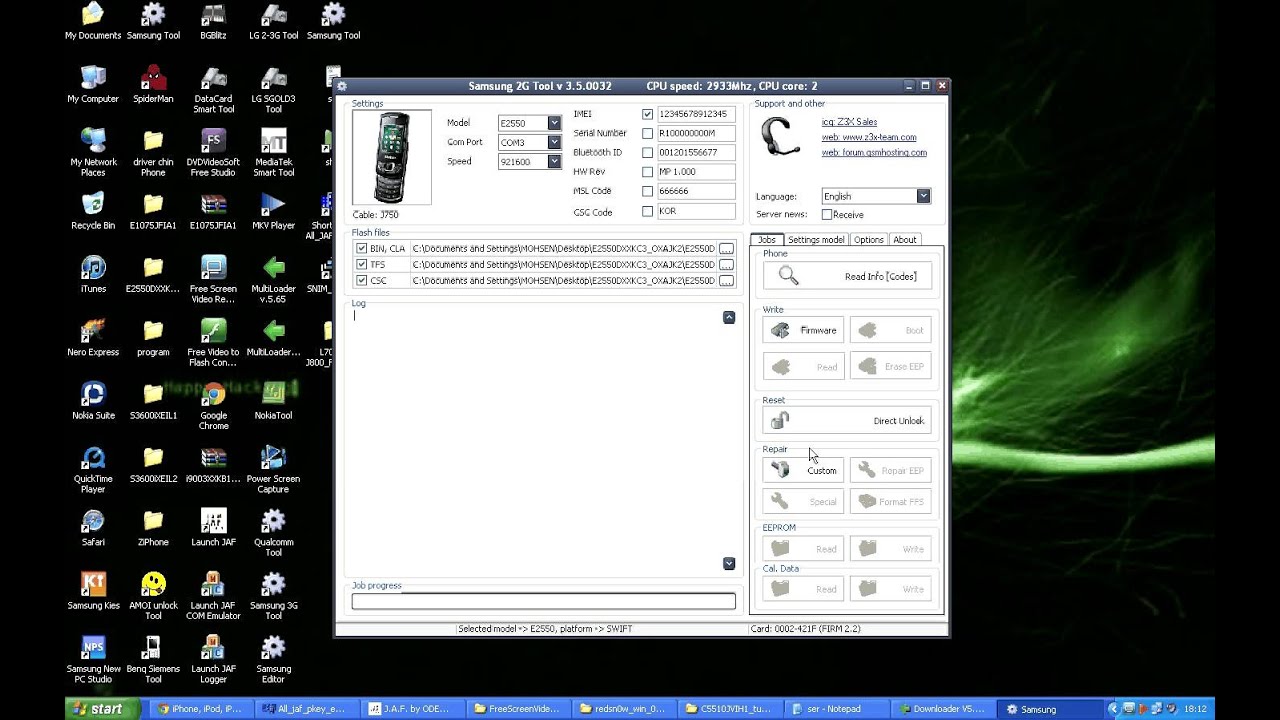Click the log scroll-up arrow button
The image size is (1280, 720).
click(729, 317)
